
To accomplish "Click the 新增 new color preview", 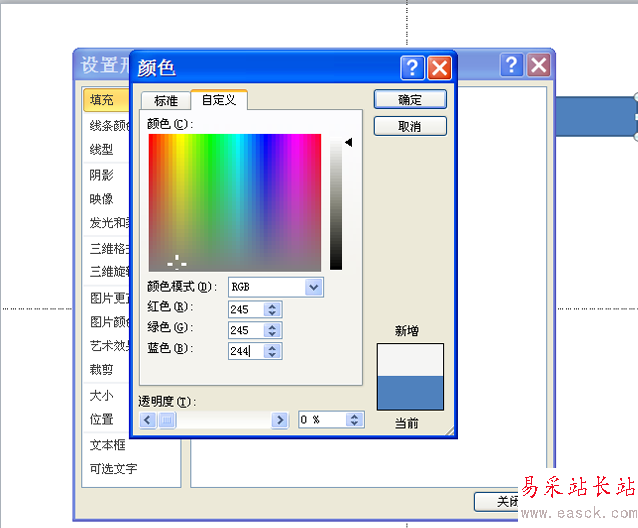I will [x=410, y=360].
